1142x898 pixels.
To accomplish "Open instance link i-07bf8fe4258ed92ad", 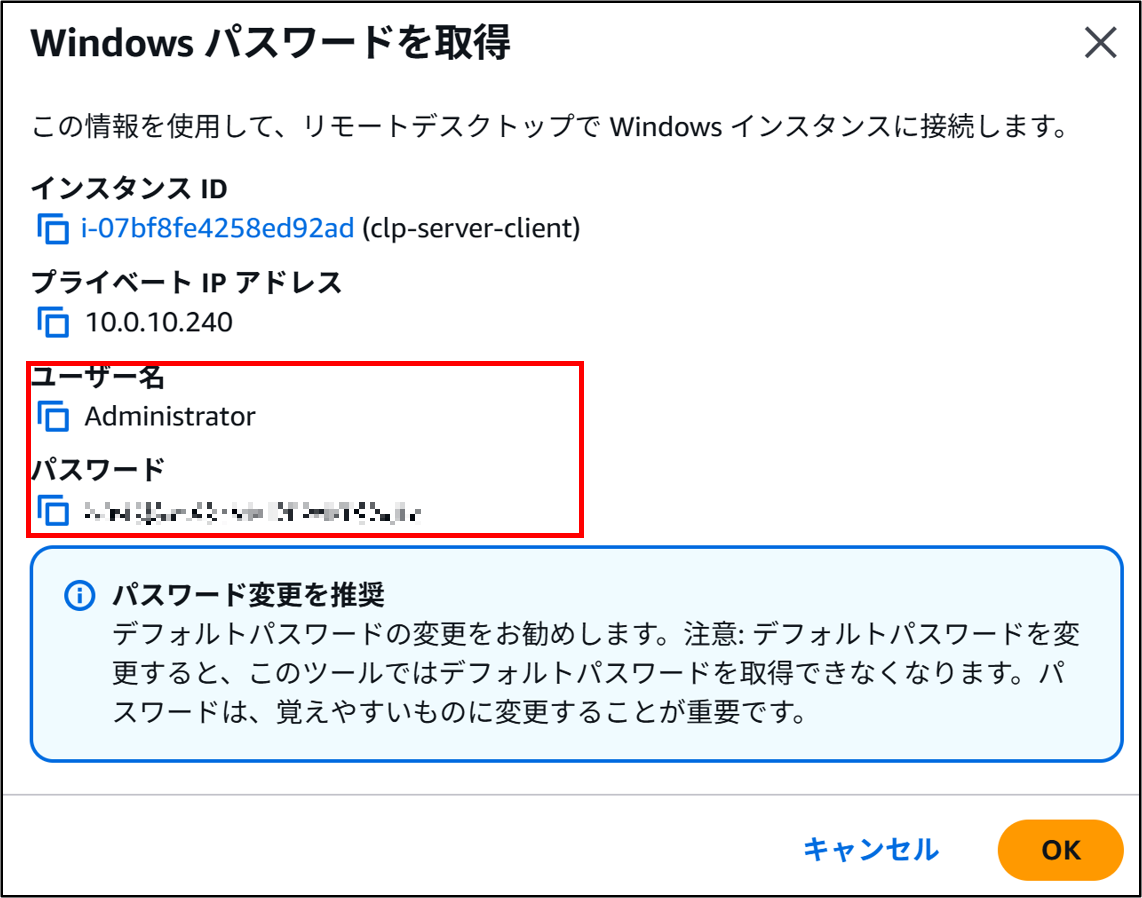I will (218, 229).
